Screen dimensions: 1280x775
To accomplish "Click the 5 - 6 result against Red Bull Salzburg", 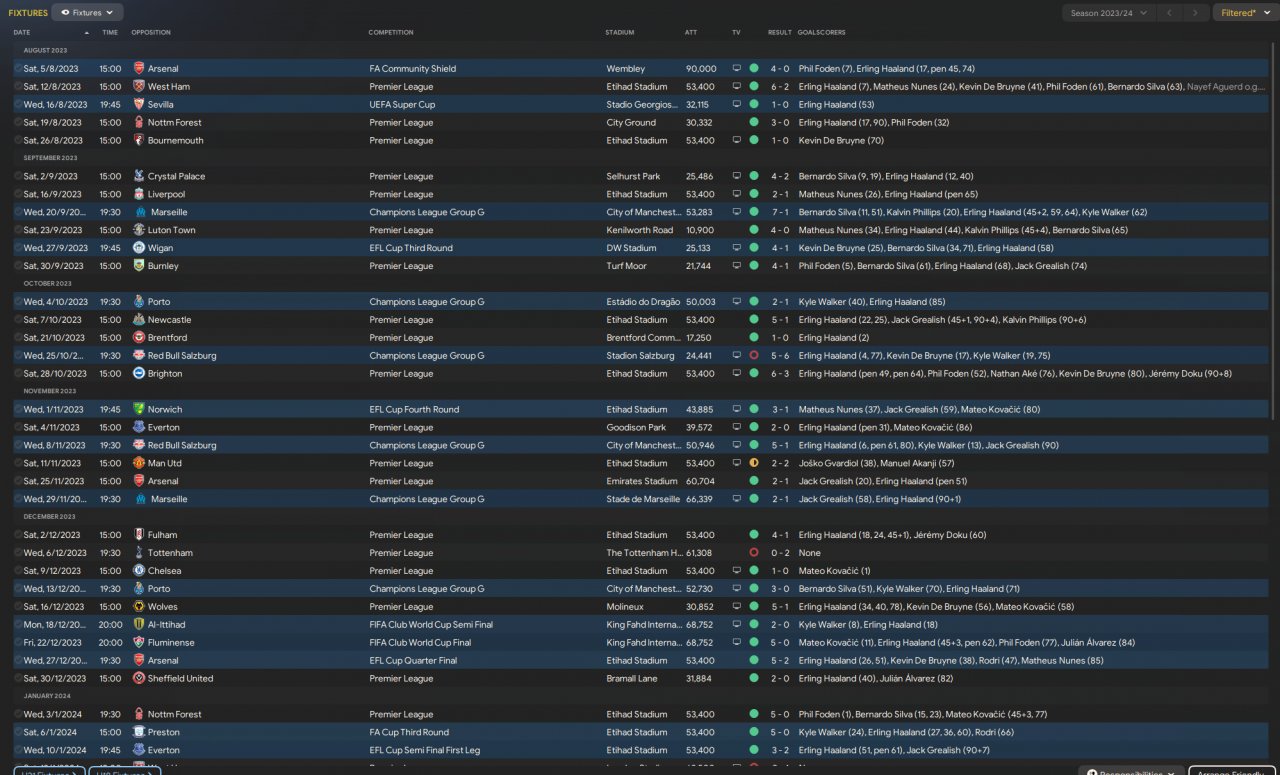I will [780, 356].
